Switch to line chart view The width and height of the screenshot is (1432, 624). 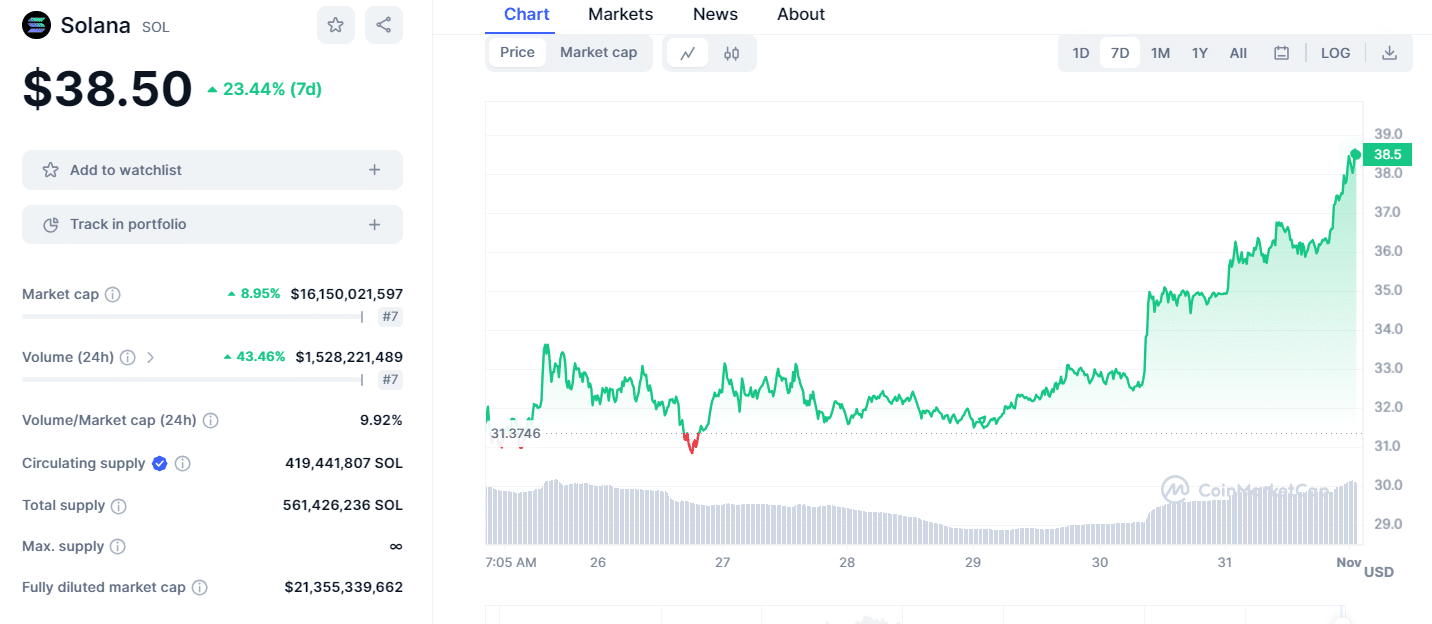pos(687,53)
